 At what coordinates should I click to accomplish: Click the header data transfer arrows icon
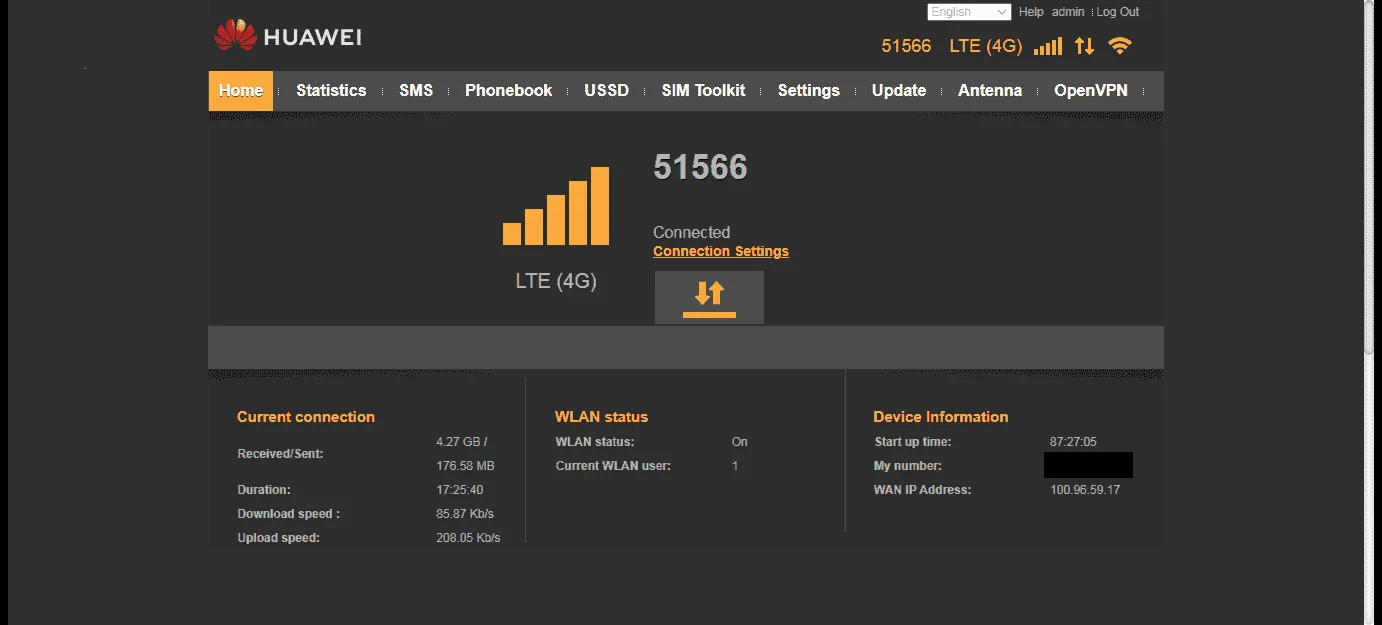tap(1085, 46)
